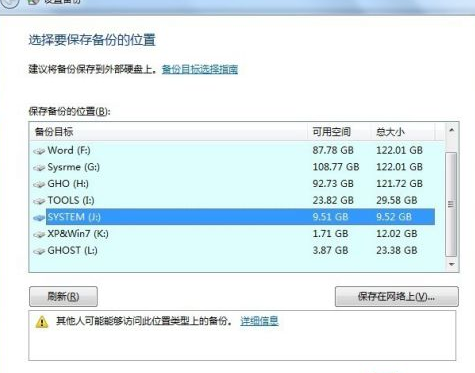Image resolution: width=475 pixels, height=373 pixels.
Task: Click the 总大小 column header
Action: (x=403, y=132)
